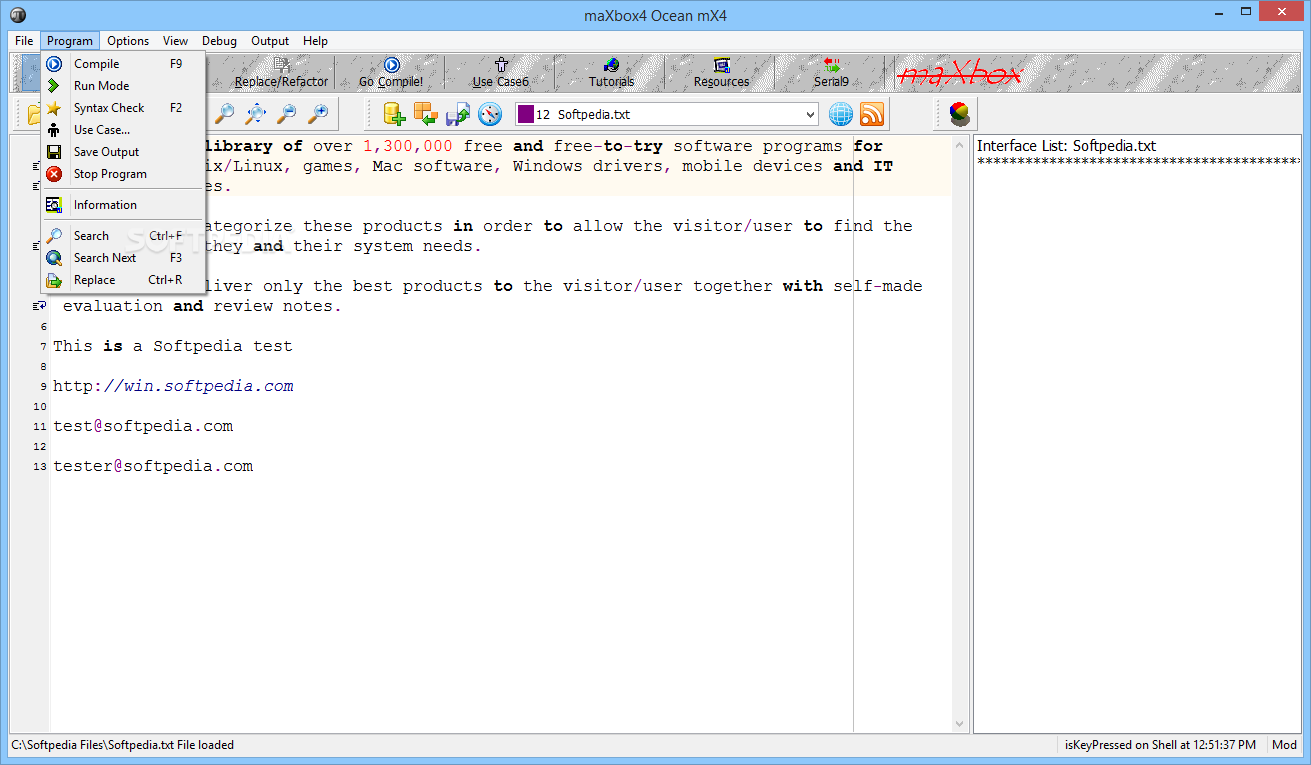Viewport: 1311px width, 765px height.
Task: Click tester@softpedia.com on line 13
Action: (x=153, y=466)
